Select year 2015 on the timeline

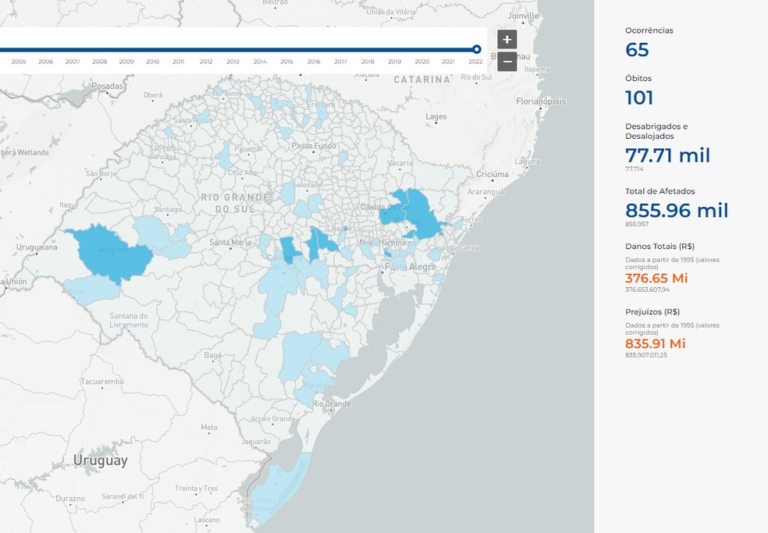(x=287, y=62)
